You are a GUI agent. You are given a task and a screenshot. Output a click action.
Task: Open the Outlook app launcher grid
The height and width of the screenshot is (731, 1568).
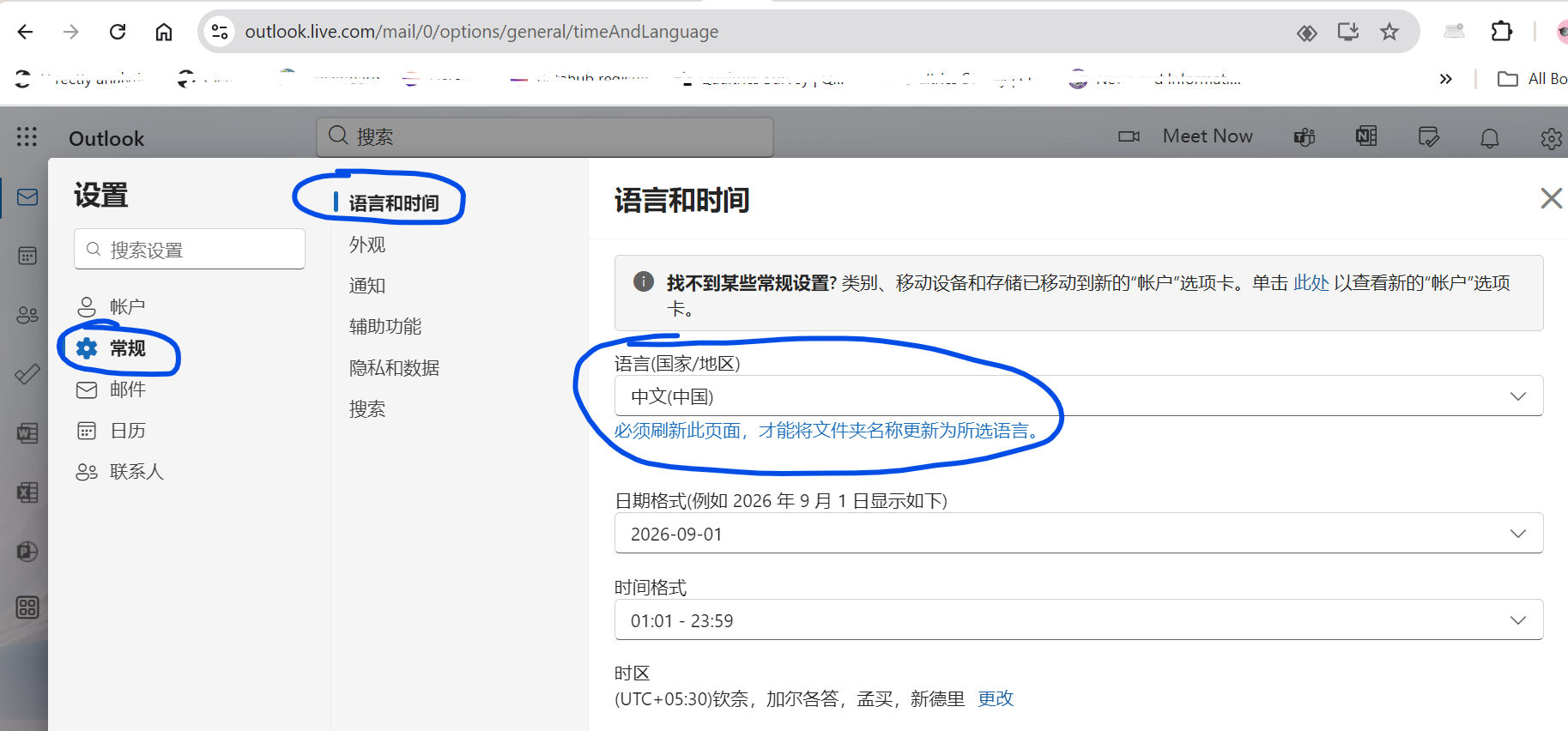pos(27,137)
